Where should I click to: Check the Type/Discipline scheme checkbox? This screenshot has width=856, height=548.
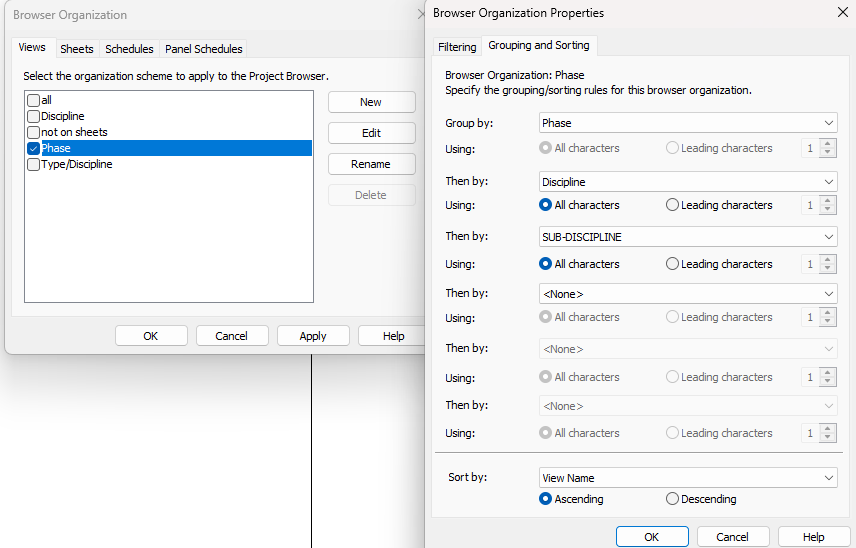(x=33, y=164)
